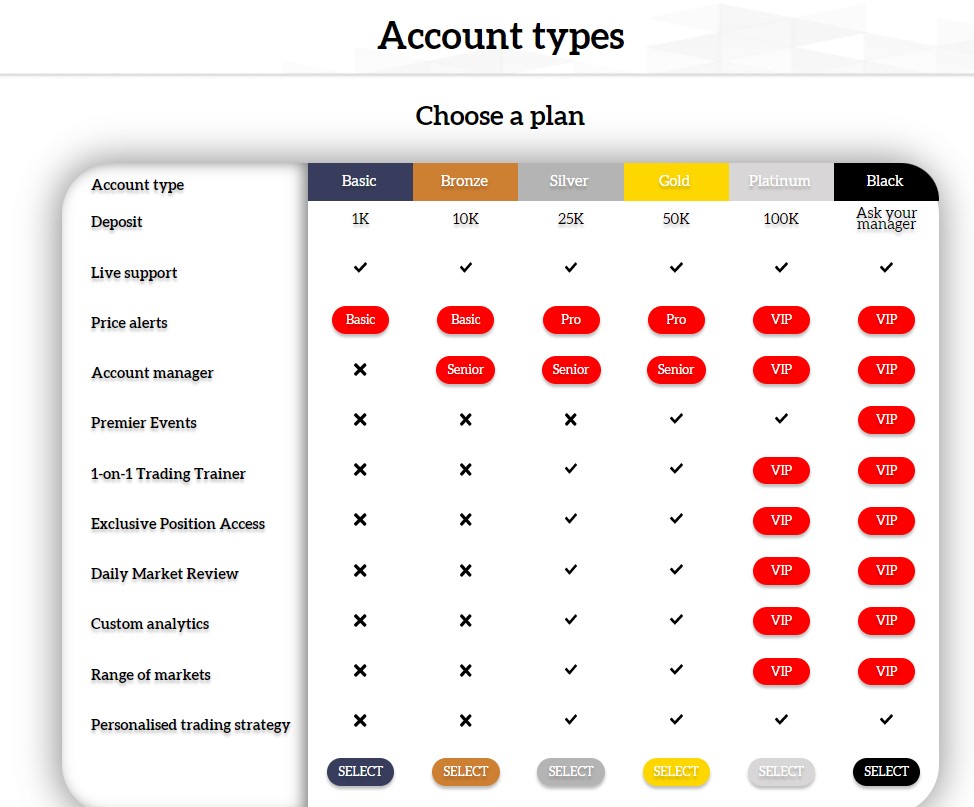The width and height of the screenshot is (974, 807).
Task: Click Premier Events cross for Basic
Action: [x=360, y=420]
